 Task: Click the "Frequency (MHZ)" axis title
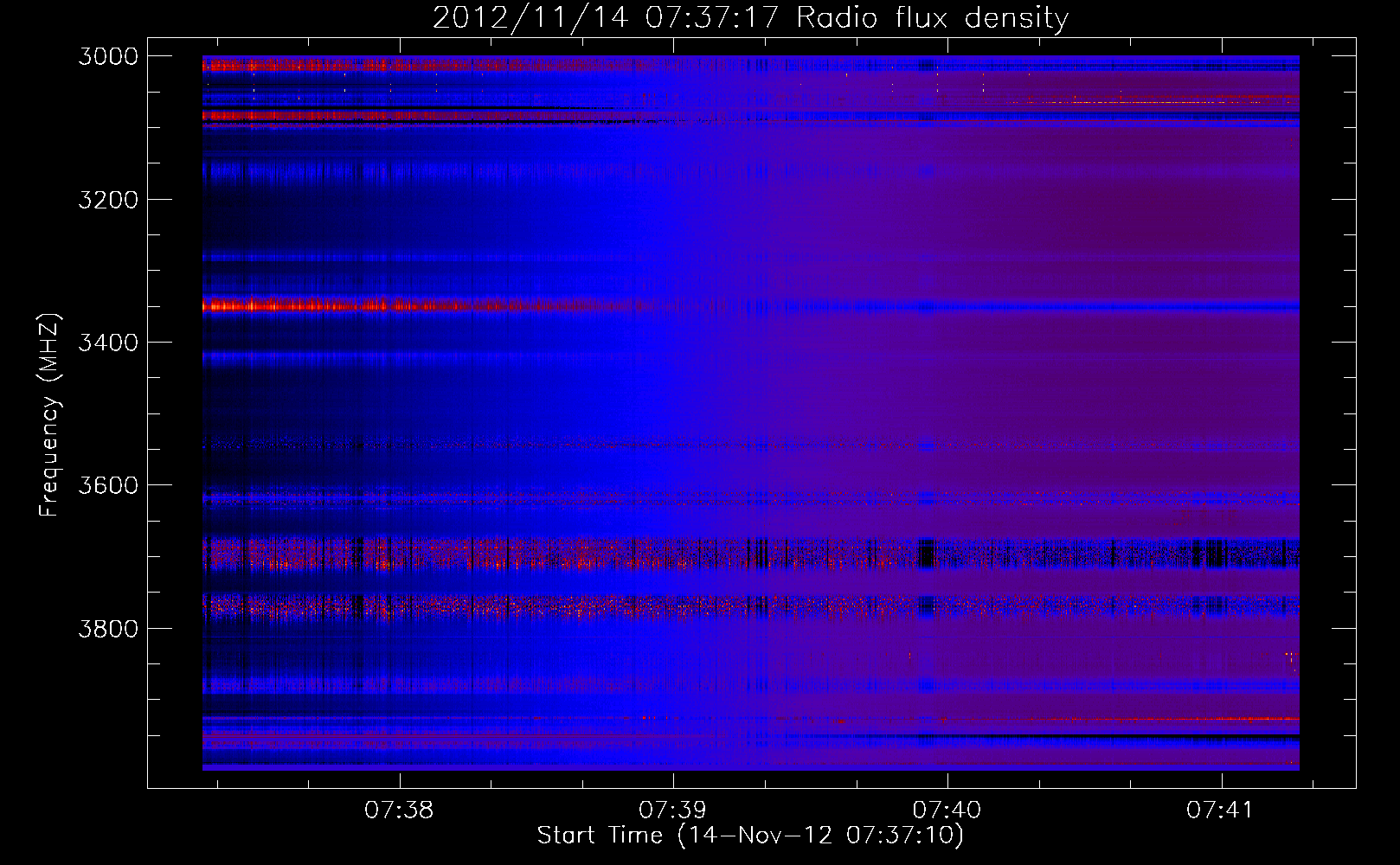click(x=49, y=415)
